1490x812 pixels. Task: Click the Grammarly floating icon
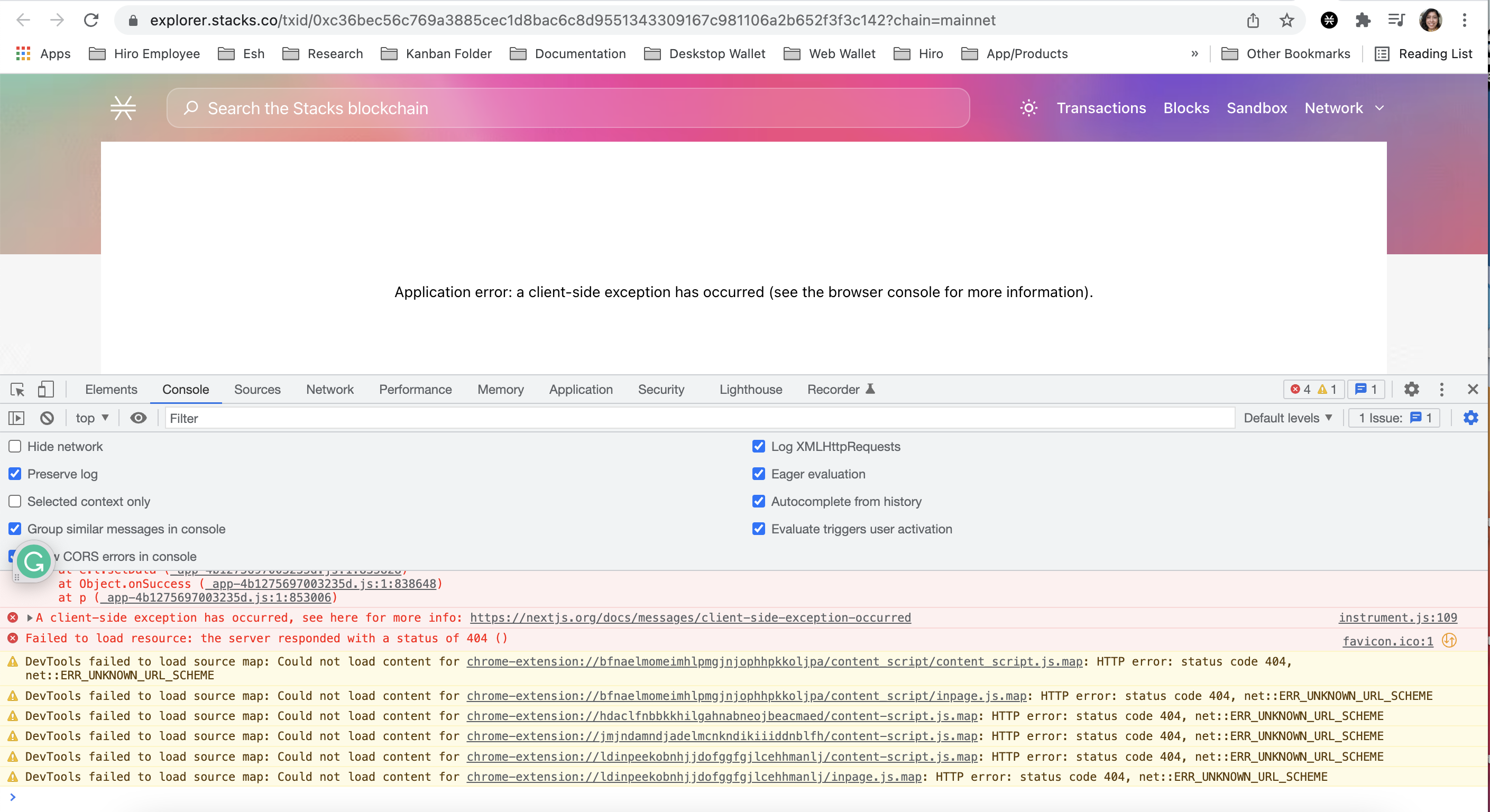coord(33,561)
